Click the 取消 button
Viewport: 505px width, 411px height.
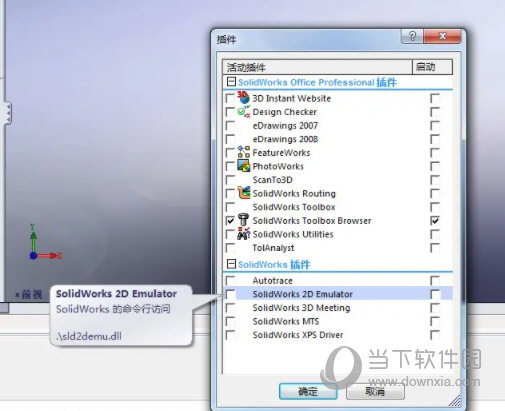(375, 391)
